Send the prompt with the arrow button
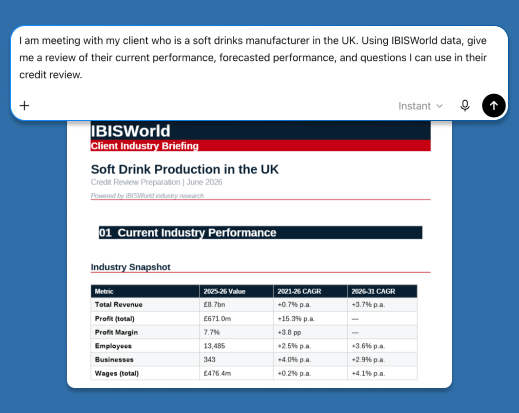 [494, 106]
